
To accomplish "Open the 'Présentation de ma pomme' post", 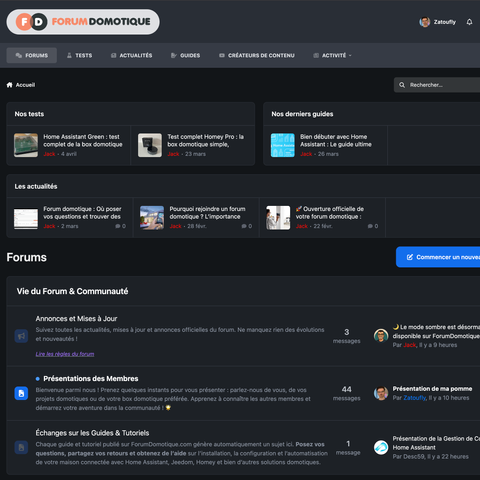I will (x=432, y=389).
